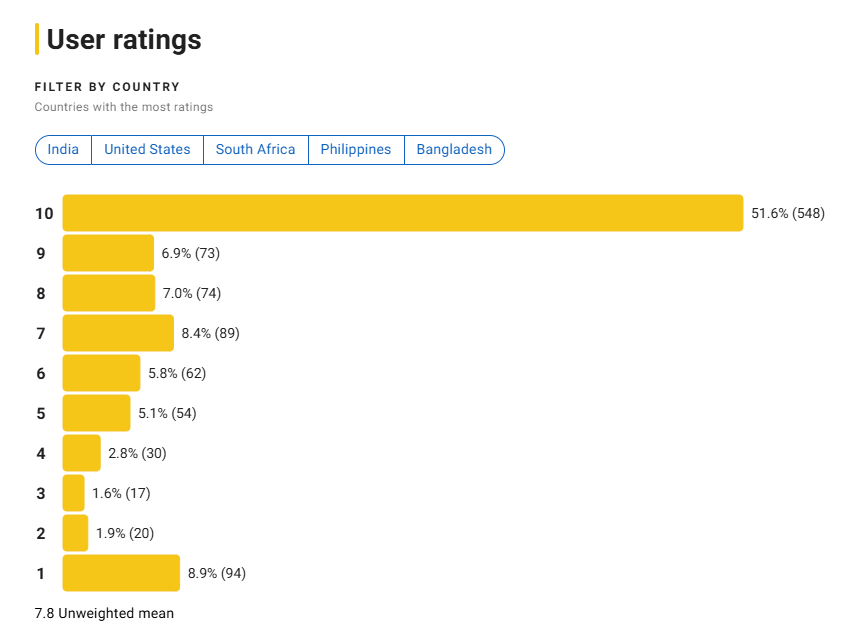The width and height of the screenshot is (852, 635).
Task: Click the 7.8 Unweighted mean text
Action: click(104, 613)
